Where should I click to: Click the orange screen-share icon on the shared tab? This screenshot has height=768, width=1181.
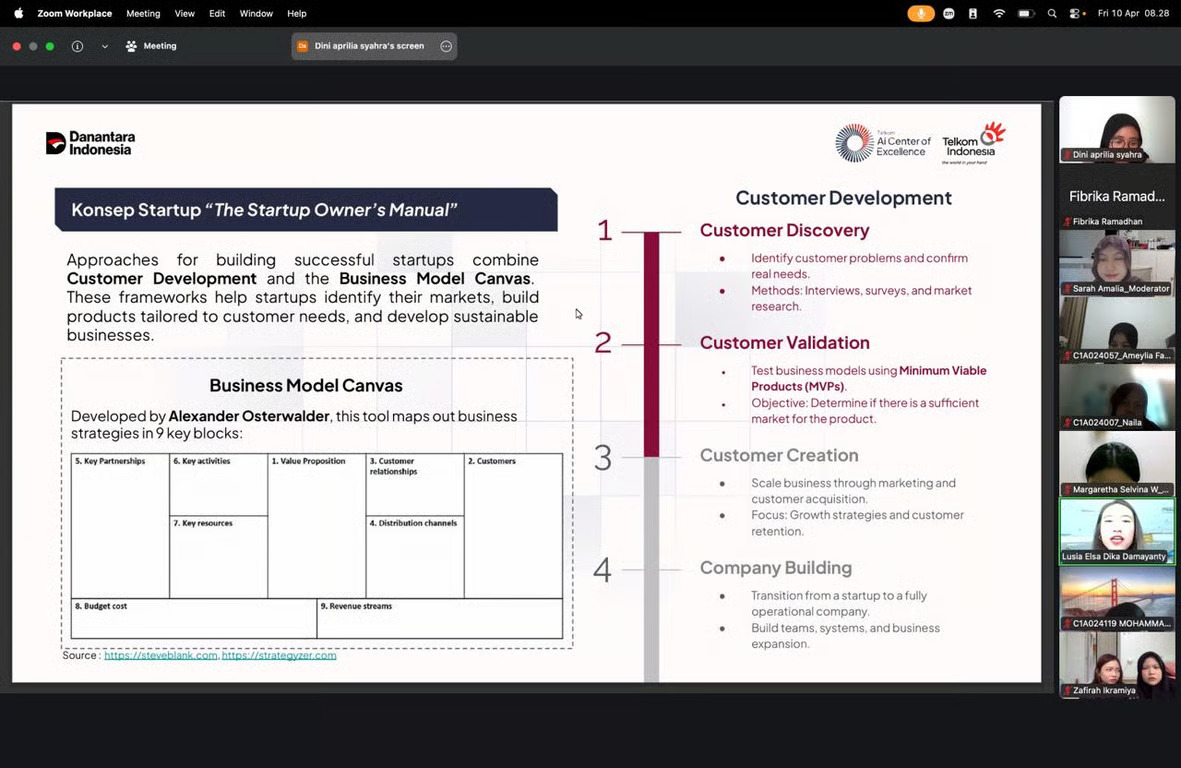(301, 46)
